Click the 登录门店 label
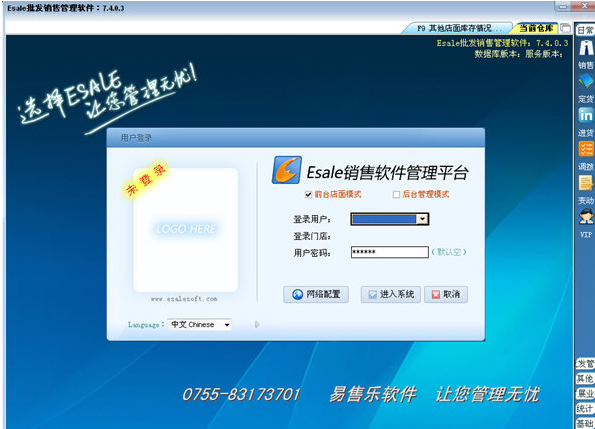Image resolution: width=595 pixels, height=429 pixels. coord(312,236)
